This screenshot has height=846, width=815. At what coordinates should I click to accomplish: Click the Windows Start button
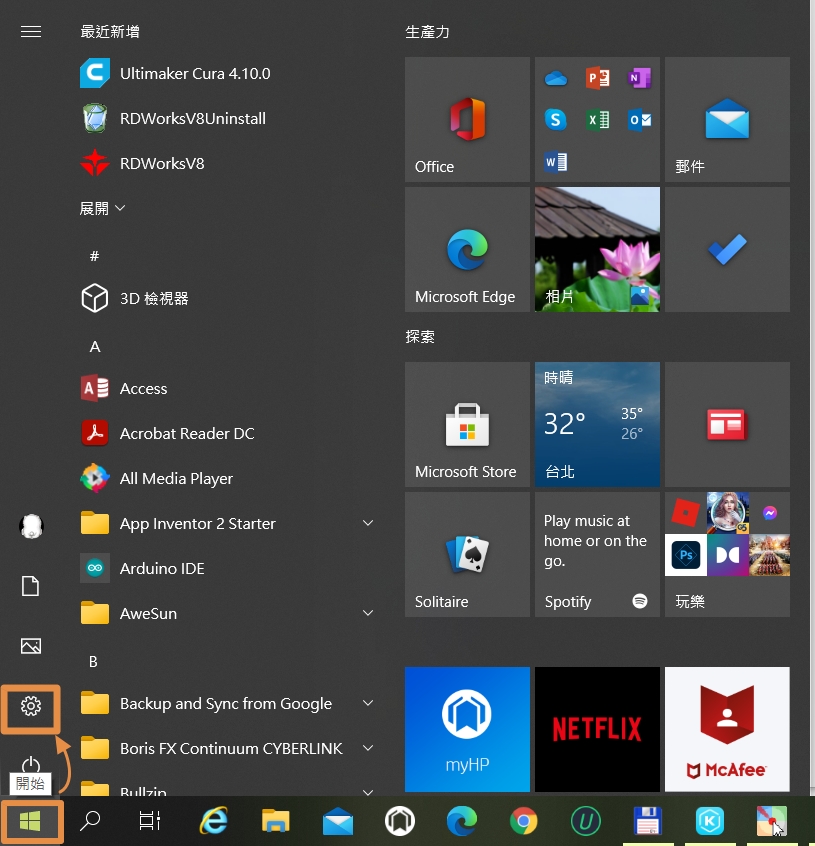point(31,822)
